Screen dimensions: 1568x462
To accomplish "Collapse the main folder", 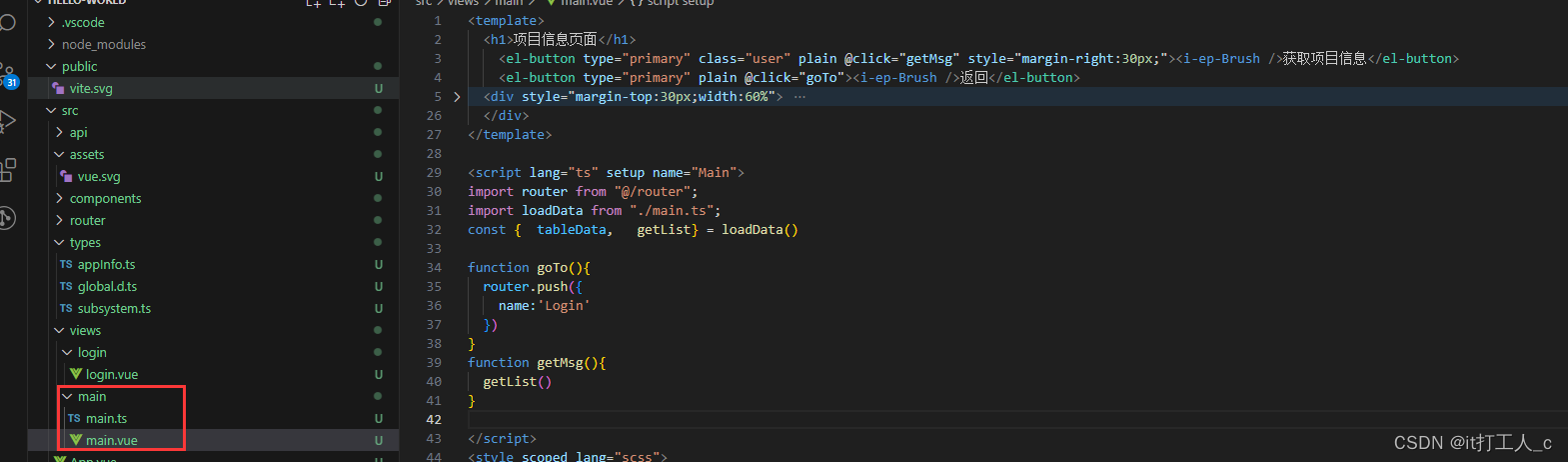I will coord(67,396).
